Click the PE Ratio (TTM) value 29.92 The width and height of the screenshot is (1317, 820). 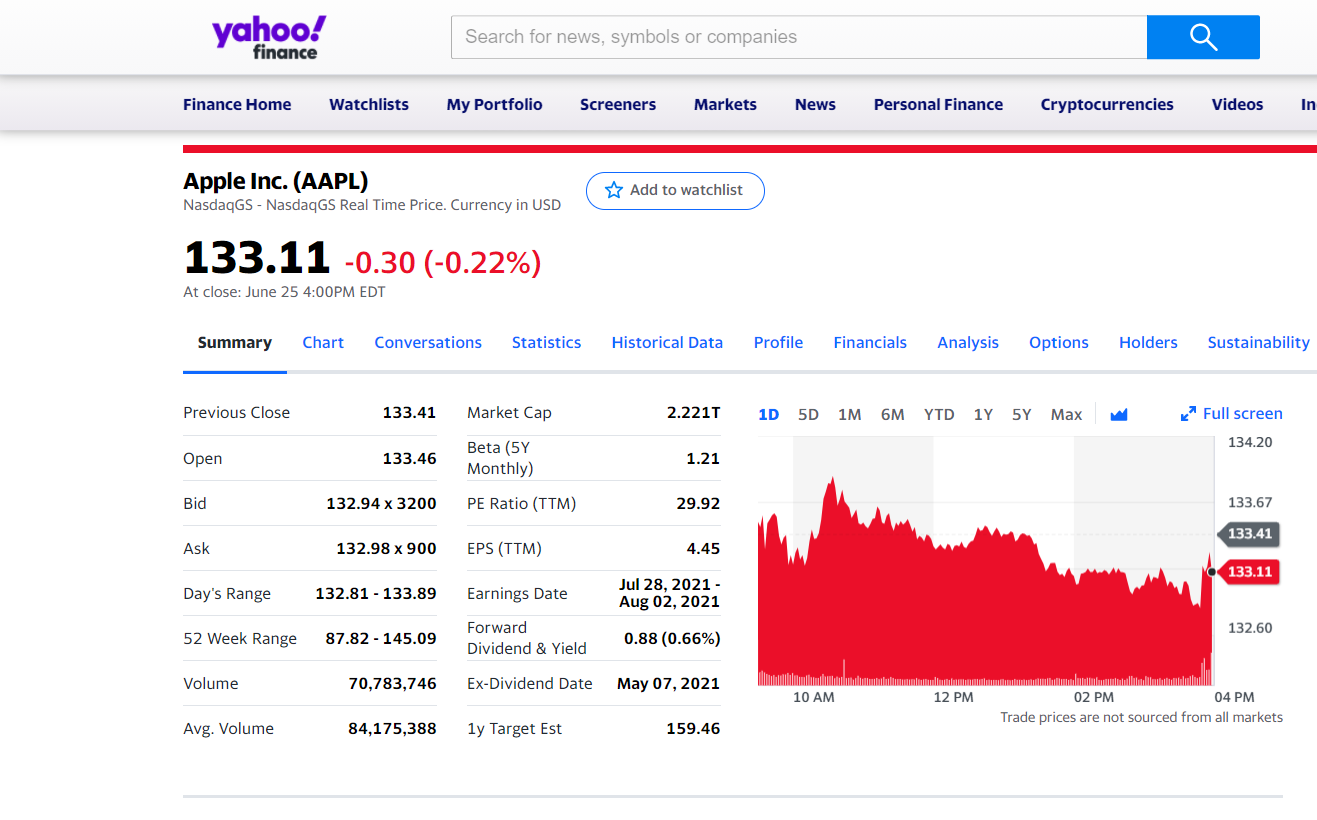[698, 503]
